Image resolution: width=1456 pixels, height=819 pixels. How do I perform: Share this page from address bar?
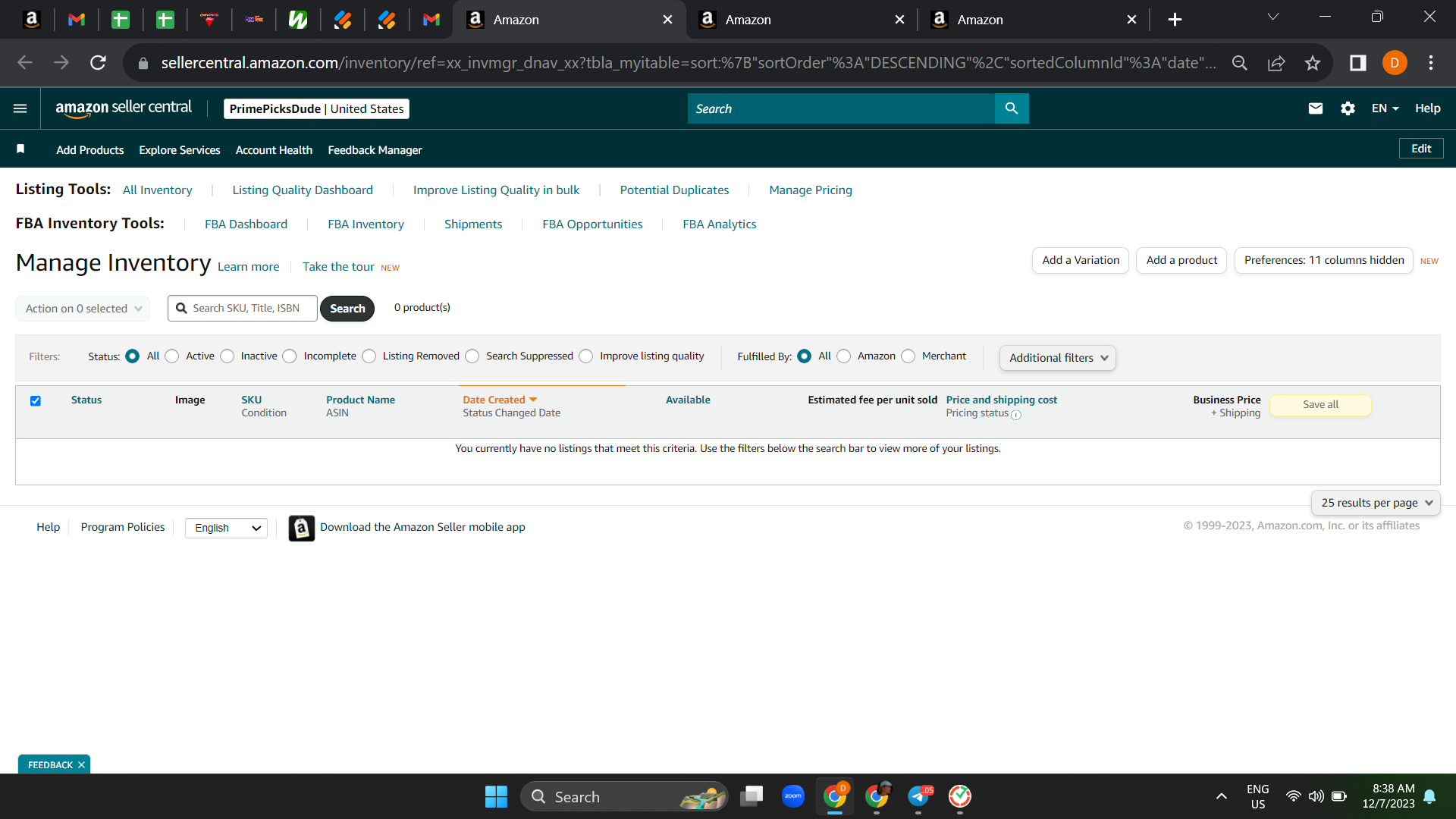click(x=1276, y=63)
